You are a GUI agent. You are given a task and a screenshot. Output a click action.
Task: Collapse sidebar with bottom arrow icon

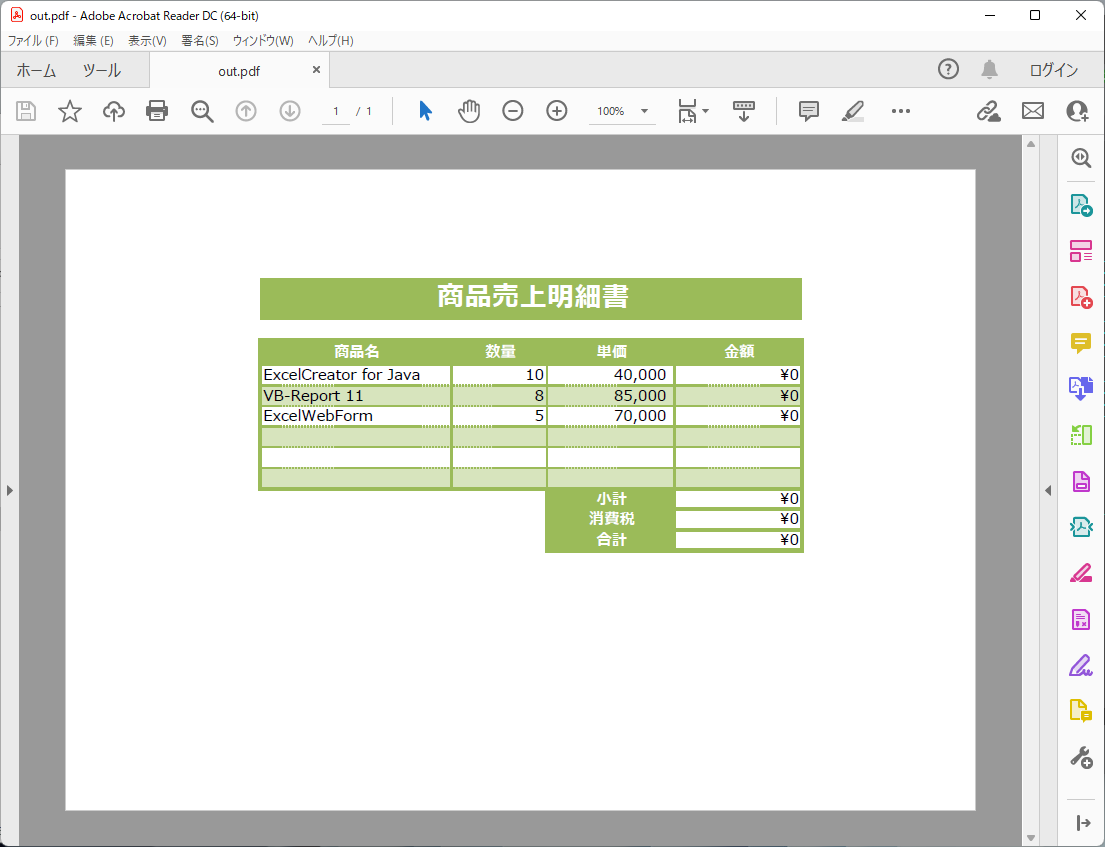point(1084,822)
